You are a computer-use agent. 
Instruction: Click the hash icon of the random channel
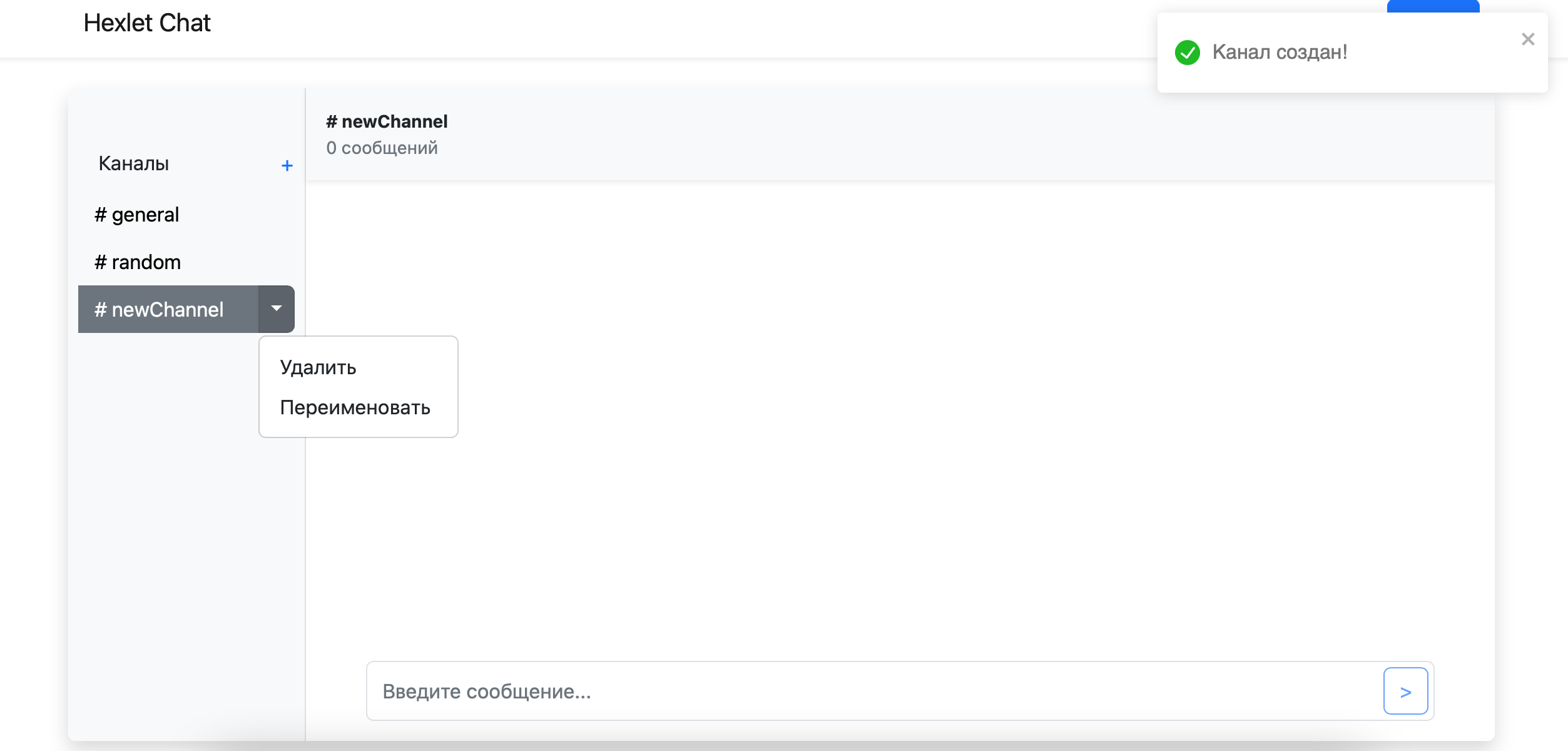coord(100,262)
